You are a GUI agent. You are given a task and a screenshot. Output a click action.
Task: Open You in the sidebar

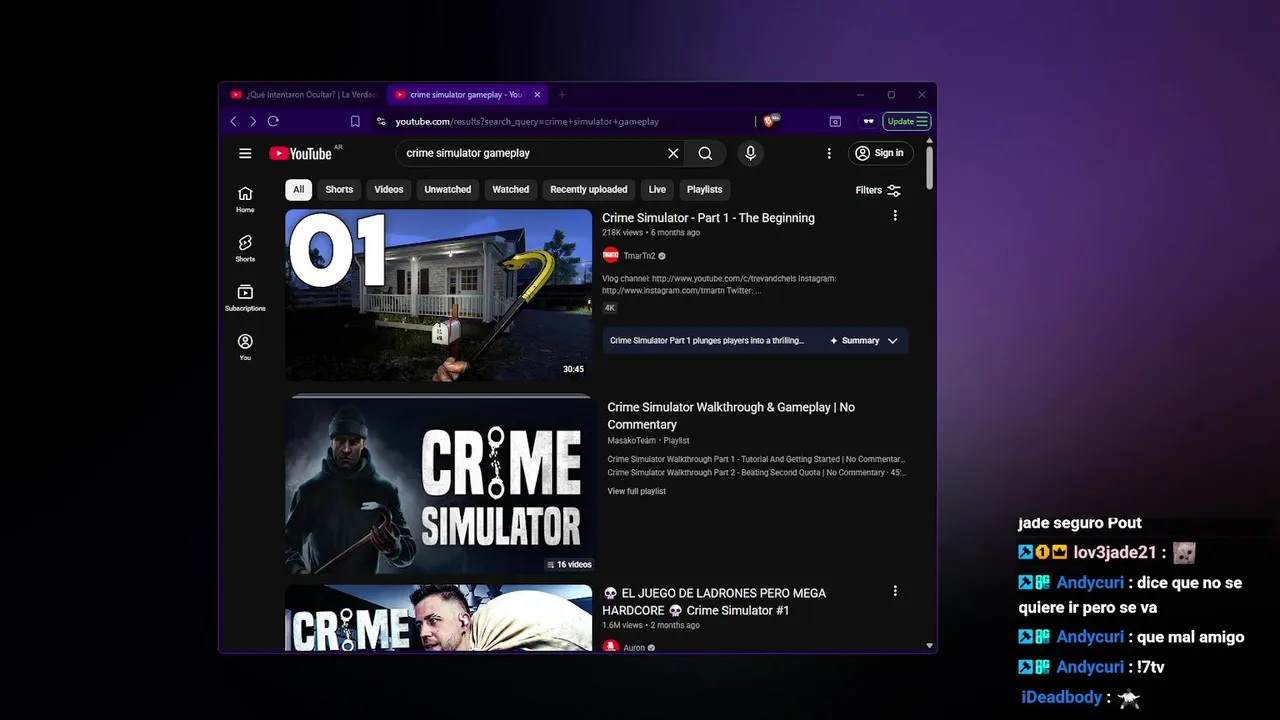245,346
